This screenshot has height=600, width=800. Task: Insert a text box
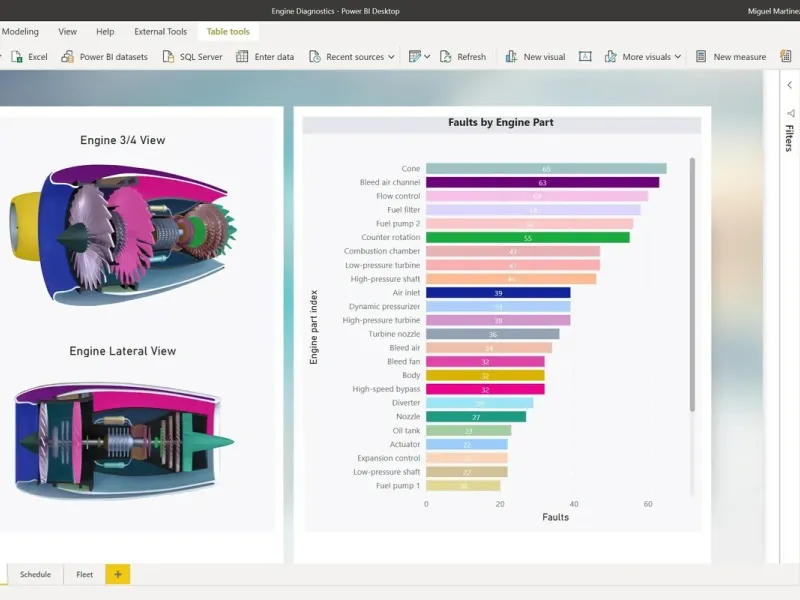point(585,57)
